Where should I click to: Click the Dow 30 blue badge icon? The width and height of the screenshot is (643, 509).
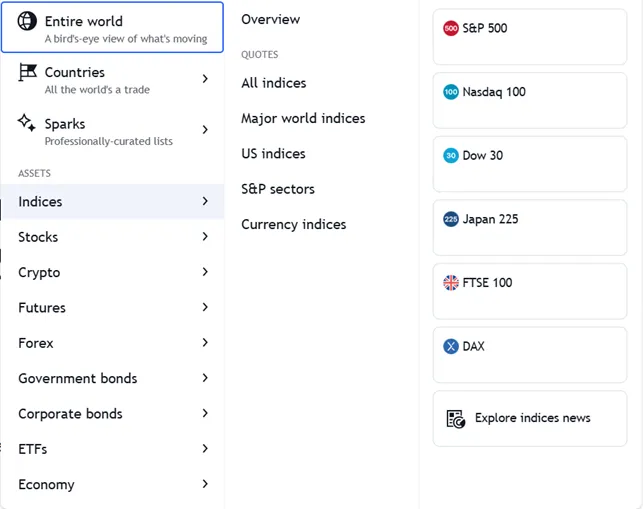click(x=450, y=156)
